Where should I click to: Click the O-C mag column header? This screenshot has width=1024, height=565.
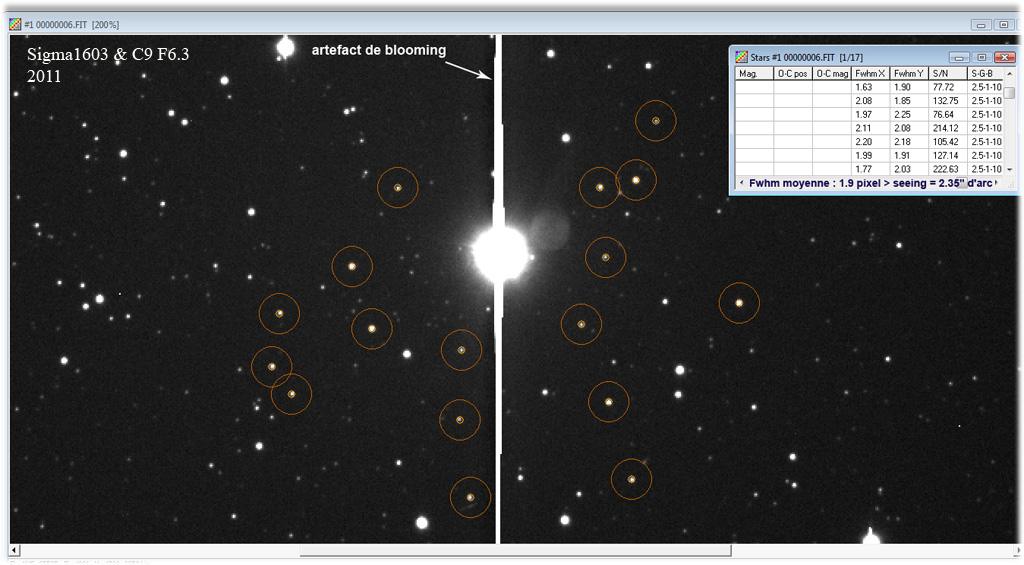click(x=832, y=73)
